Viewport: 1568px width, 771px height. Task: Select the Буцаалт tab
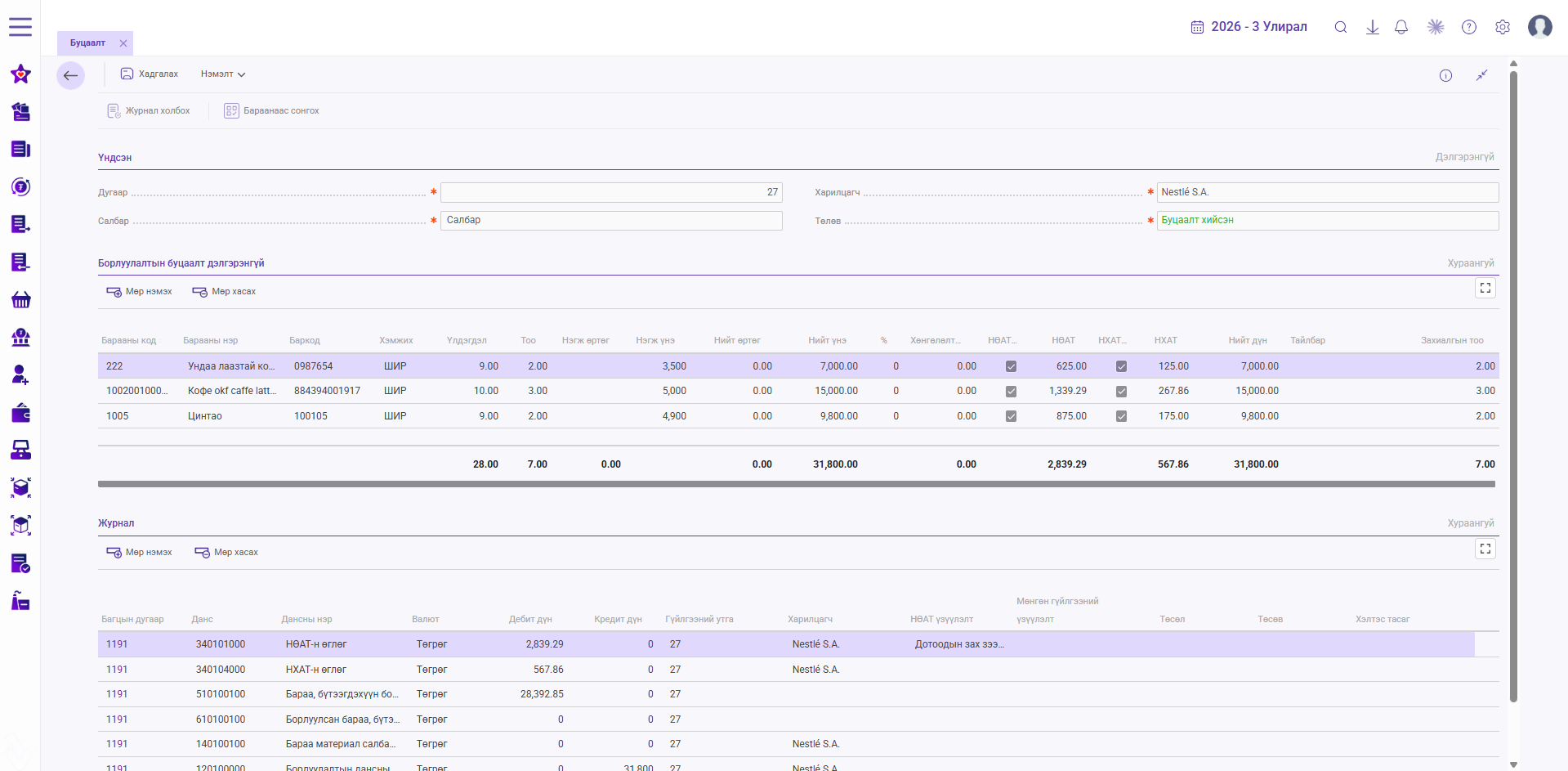[87, 43]
